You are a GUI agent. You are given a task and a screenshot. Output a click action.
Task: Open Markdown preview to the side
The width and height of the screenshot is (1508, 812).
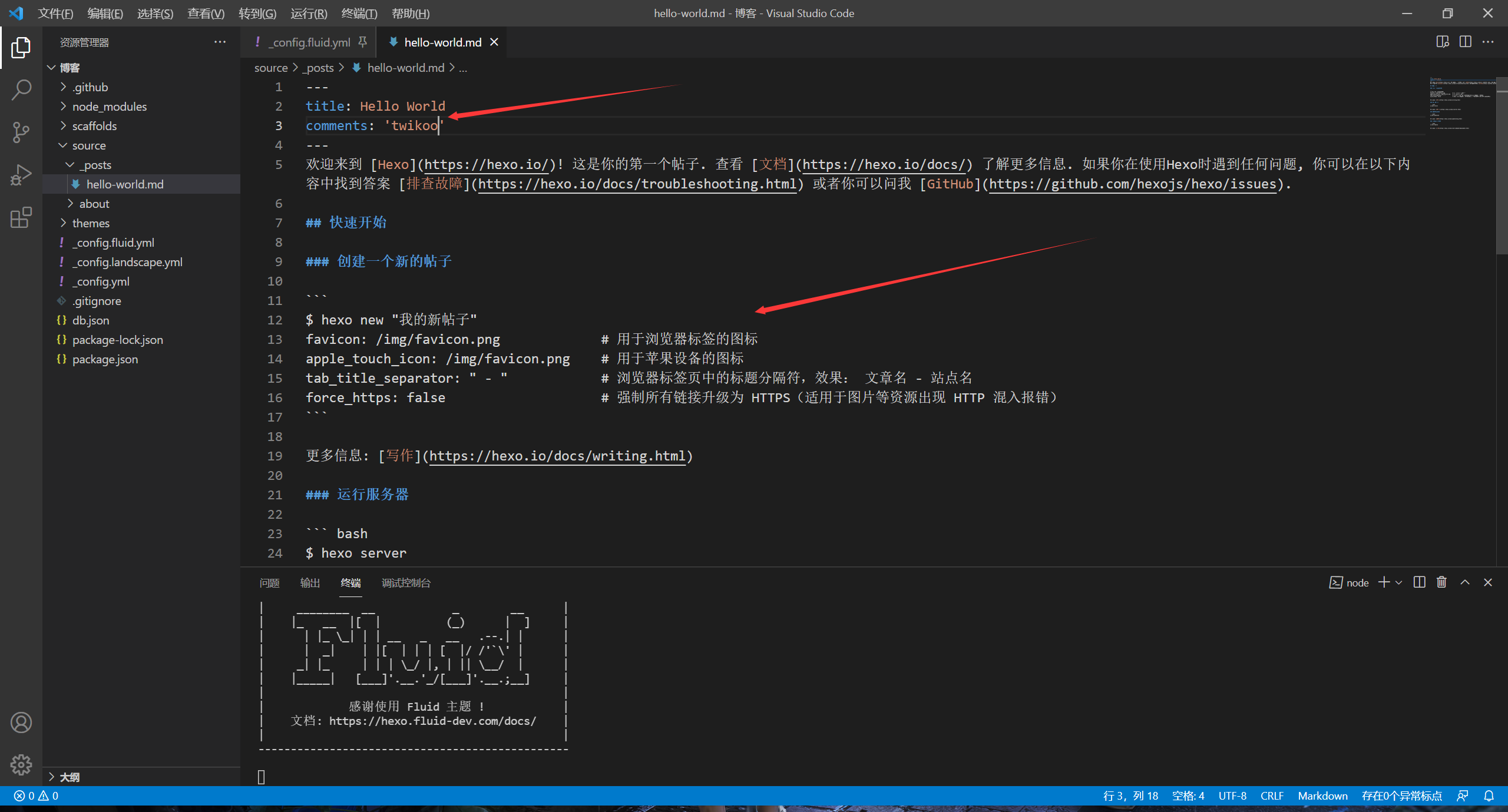tap(1443, 42)
